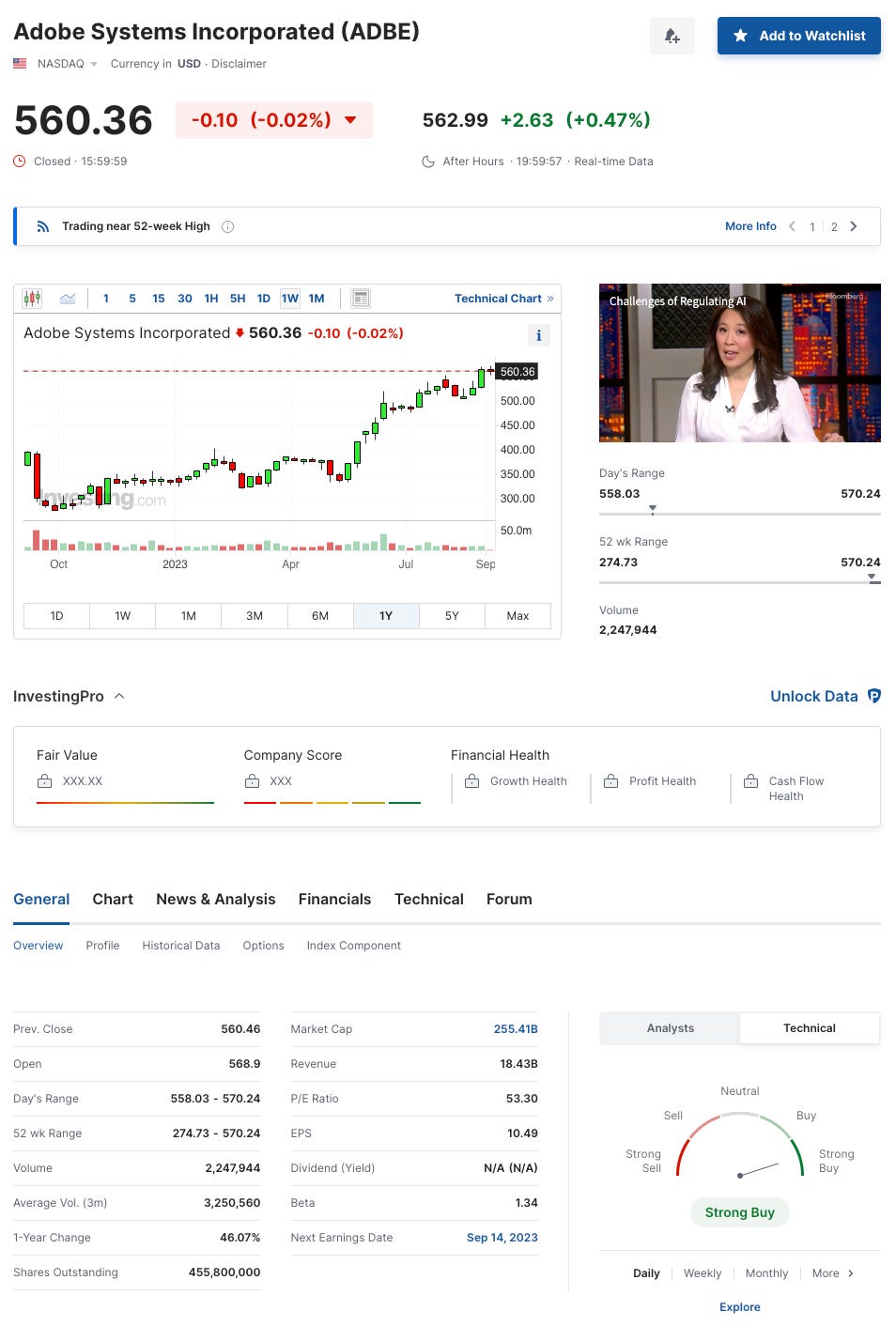Open the Options sub-tab
The height and width of the screenshot is (1326, 896).
[263, 946]
